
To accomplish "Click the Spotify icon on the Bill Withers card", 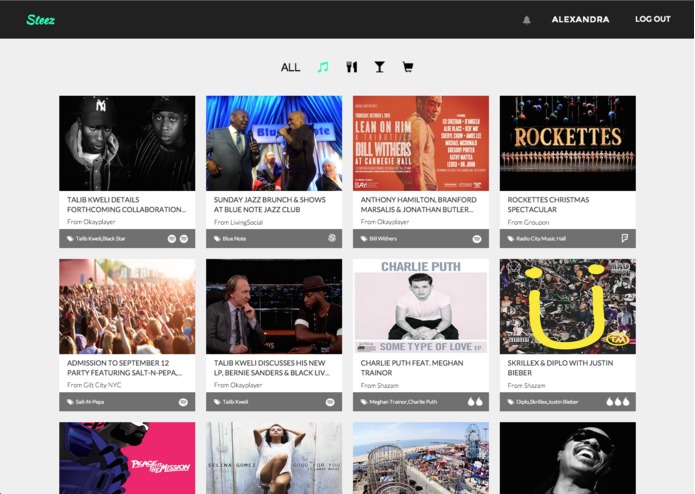I will (477, 239).
